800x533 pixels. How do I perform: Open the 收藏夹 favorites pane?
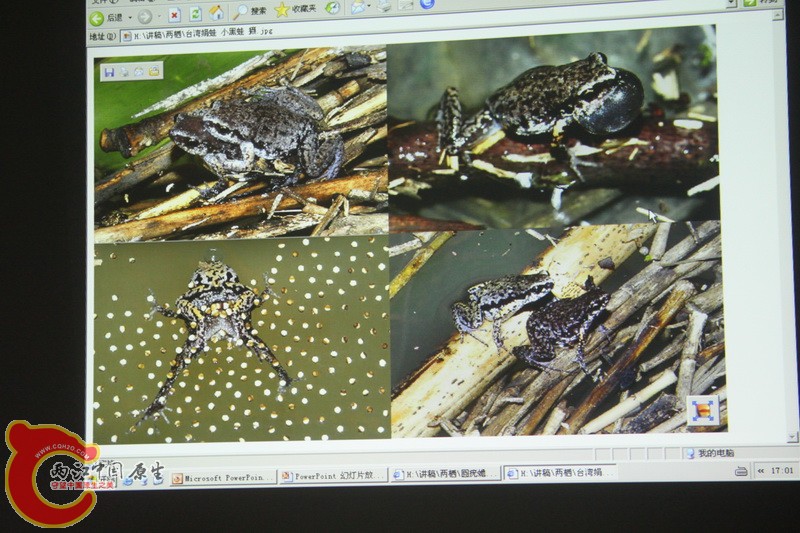pyautogui.click(x=296, y=9)
